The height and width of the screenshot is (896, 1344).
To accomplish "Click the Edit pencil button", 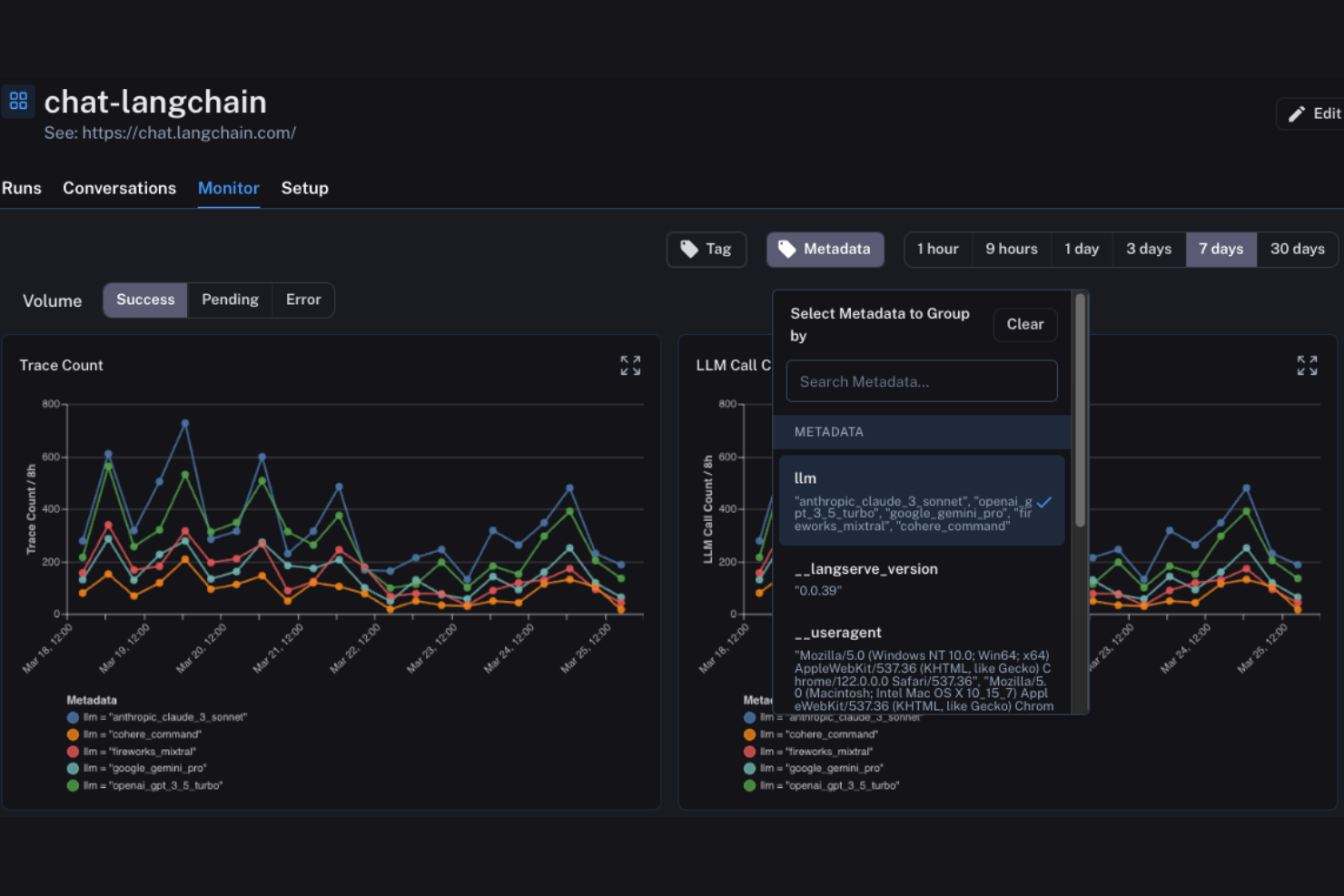I will 1311,113.
